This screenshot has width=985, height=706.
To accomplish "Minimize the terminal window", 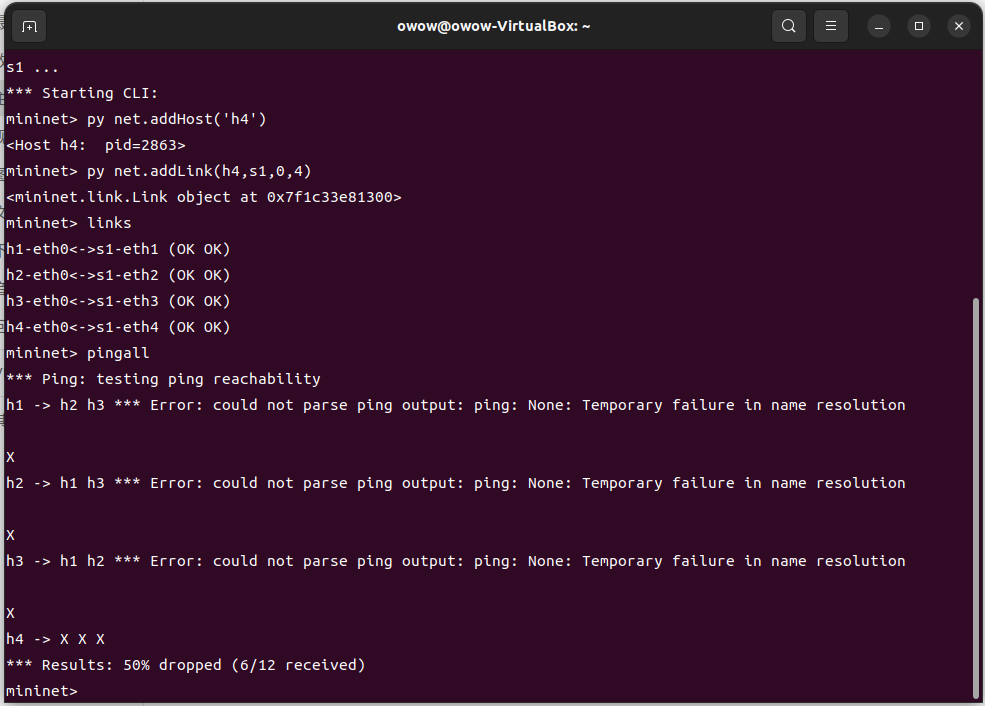I will [879, 26].
